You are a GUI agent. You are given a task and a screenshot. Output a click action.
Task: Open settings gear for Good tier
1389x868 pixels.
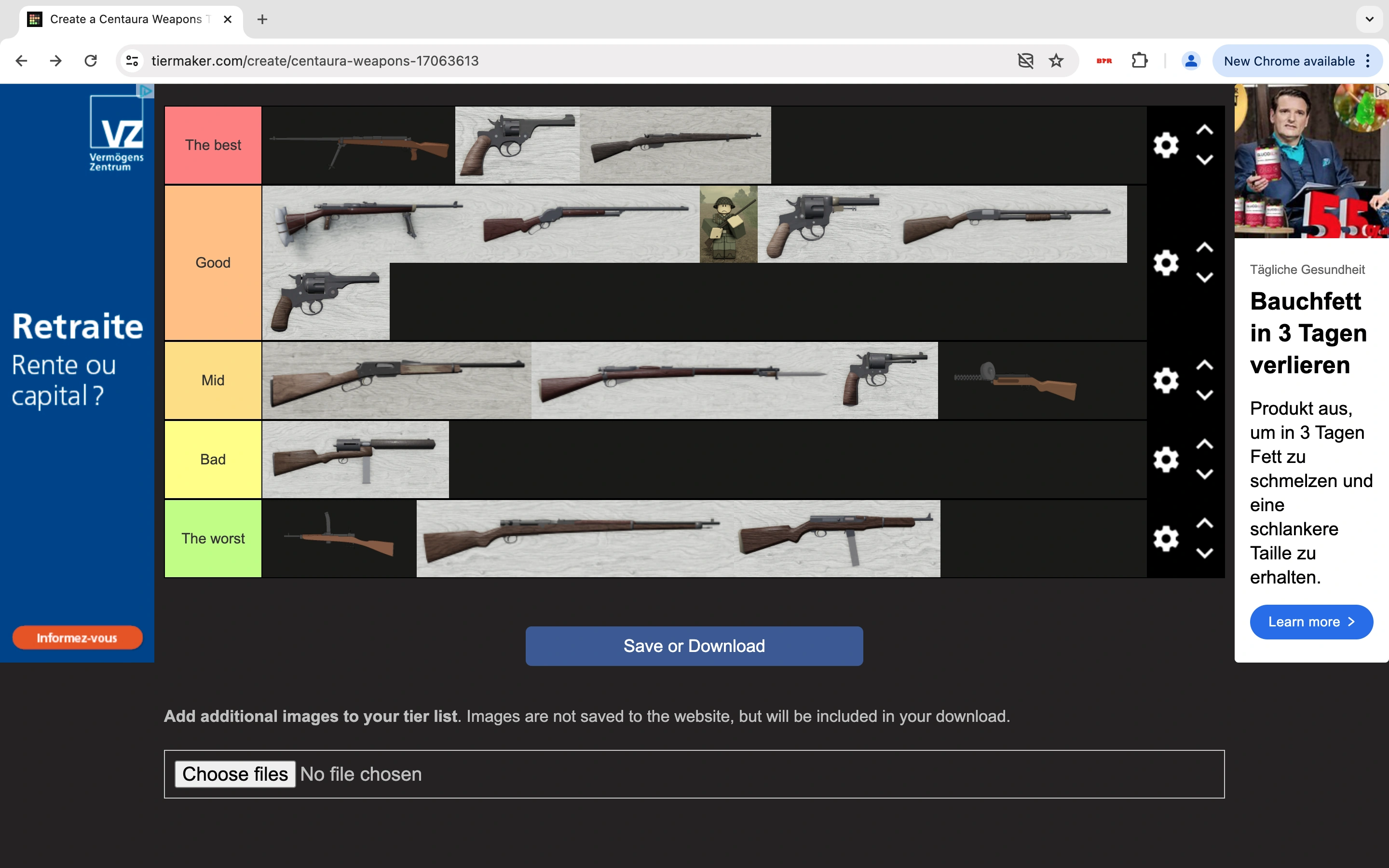click(1166, 263)
